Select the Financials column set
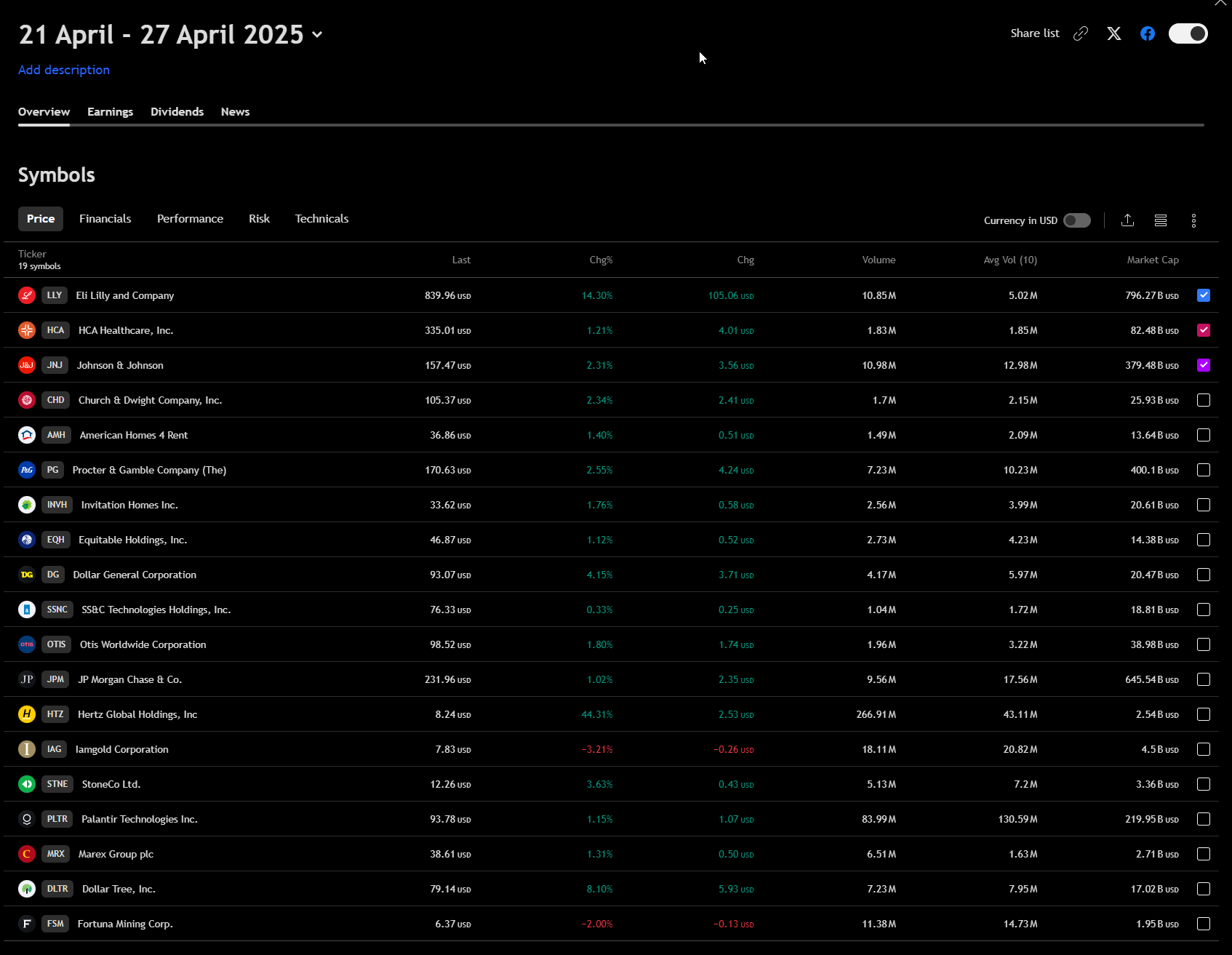Viewport: 1232px width, 955px height. [105, 219]
